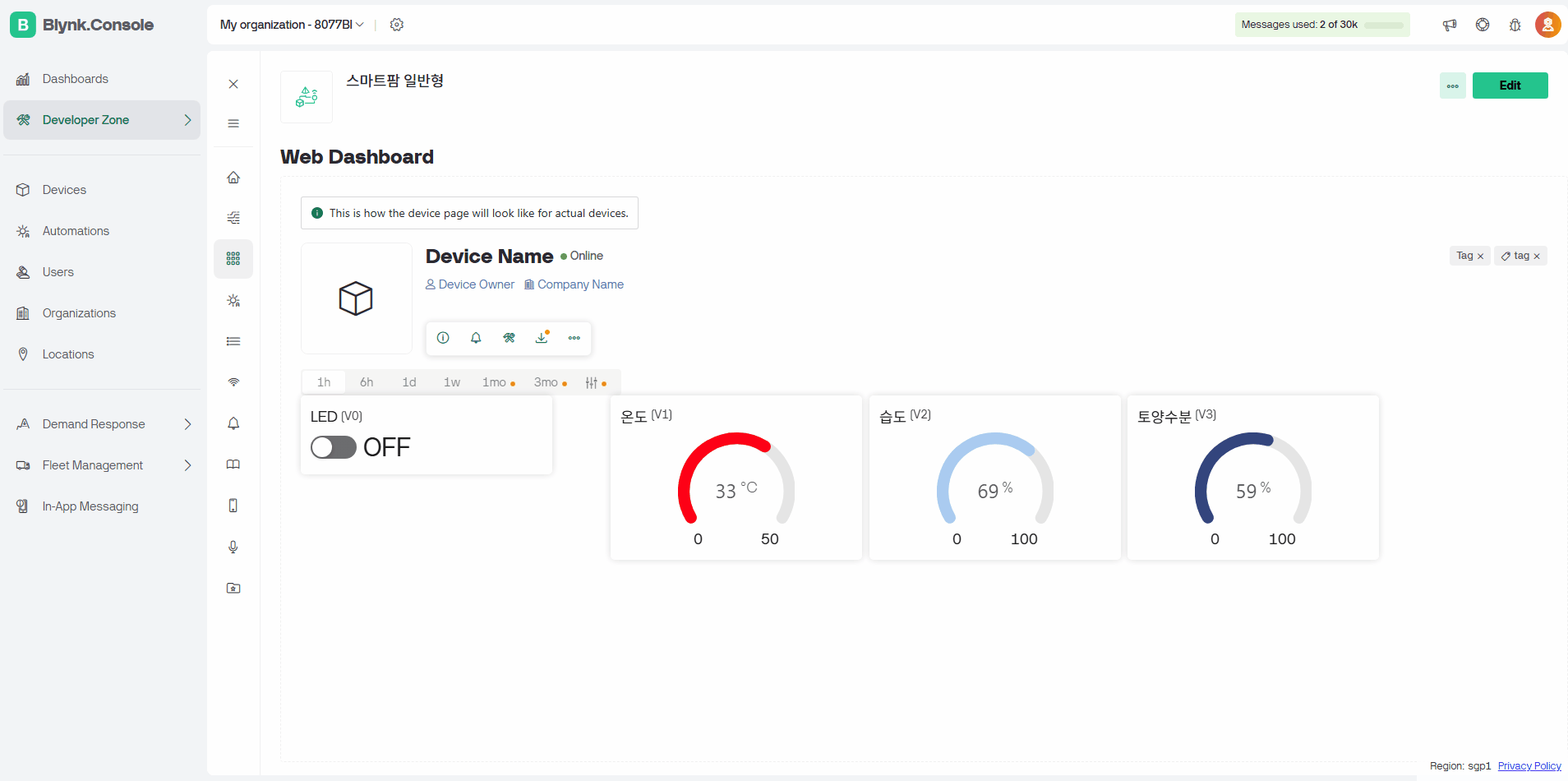1568x781 pixels.
Task: Click the Online status indicator
Action: point(582,256)
